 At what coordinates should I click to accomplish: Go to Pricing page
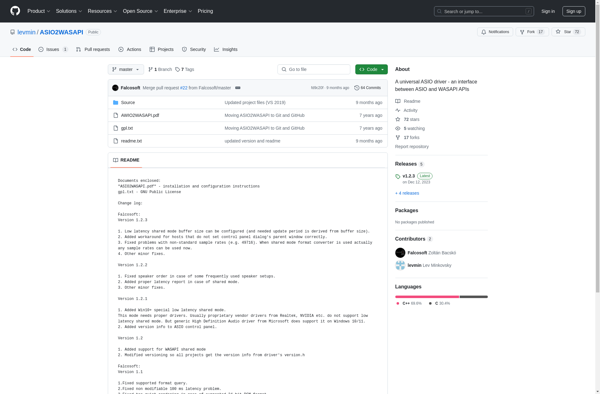(x=205, y=11)
